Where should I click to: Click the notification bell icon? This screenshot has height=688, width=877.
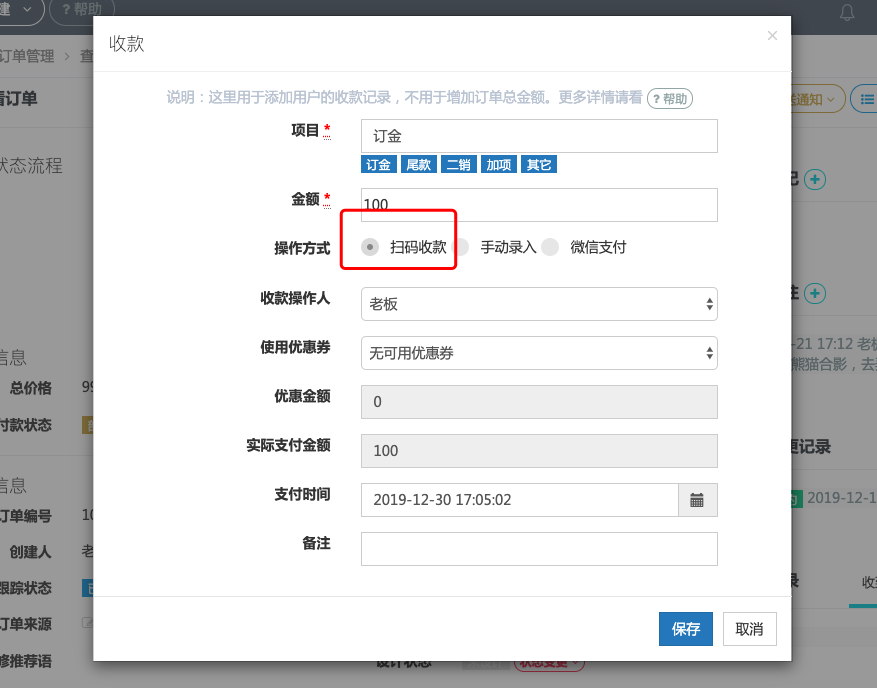(x=847, y=12)
